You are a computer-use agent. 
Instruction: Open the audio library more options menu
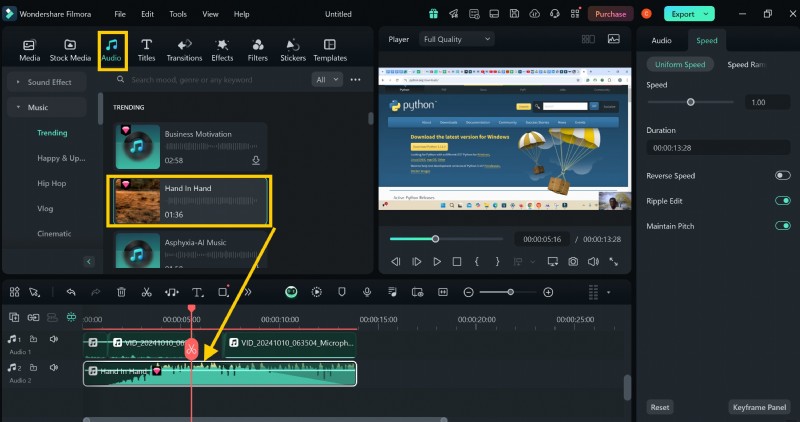coord(356,80)
